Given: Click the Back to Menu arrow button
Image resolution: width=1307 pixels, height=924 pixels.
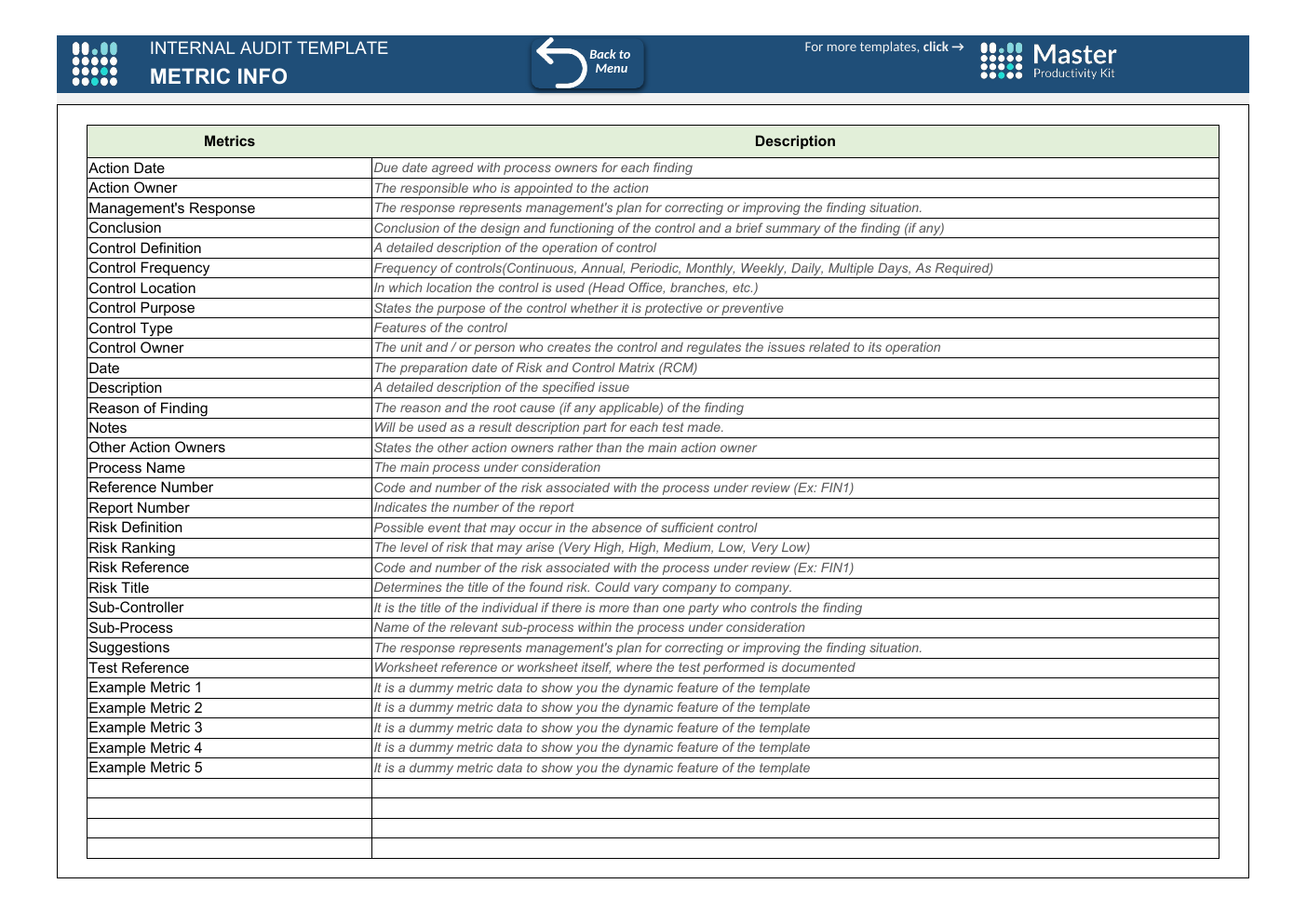Looking at the screenshot, I should (587, 63).
